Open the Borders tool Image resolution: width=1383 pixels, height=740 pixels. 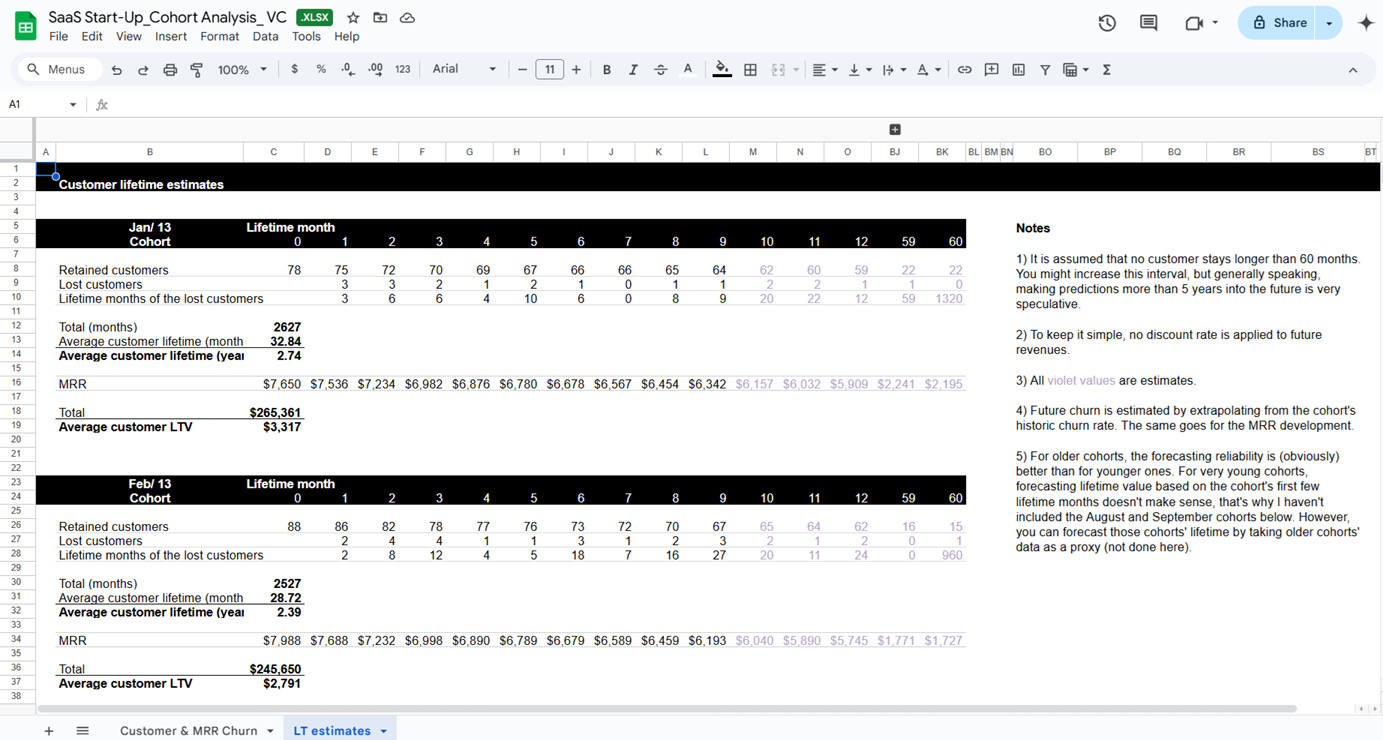[750, 69]
